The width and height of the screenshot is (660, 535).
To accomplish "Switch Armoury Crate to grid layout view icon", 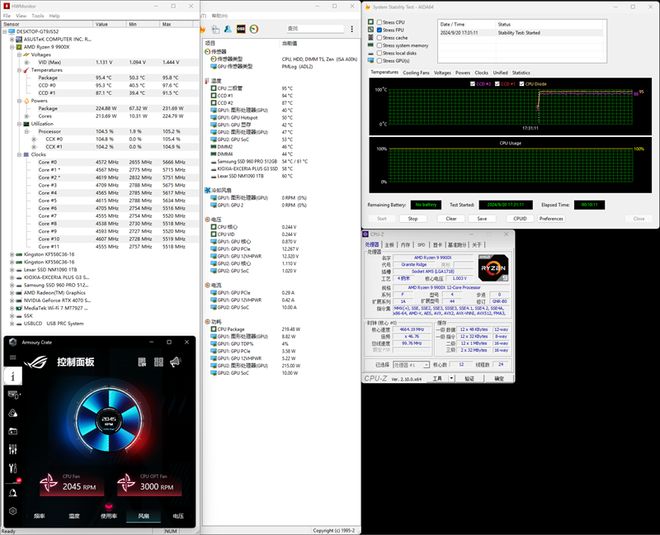I will coord(159,362).
